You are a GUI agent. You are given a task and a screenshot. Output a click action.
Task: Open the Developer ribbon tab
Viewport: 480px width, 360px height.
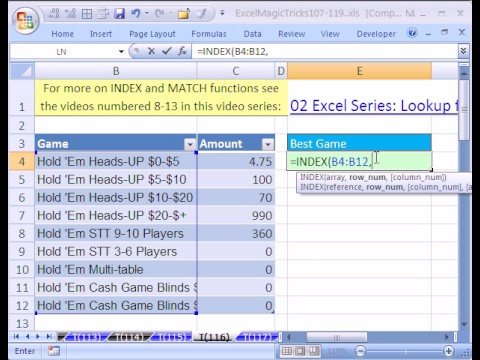[376, 34]
